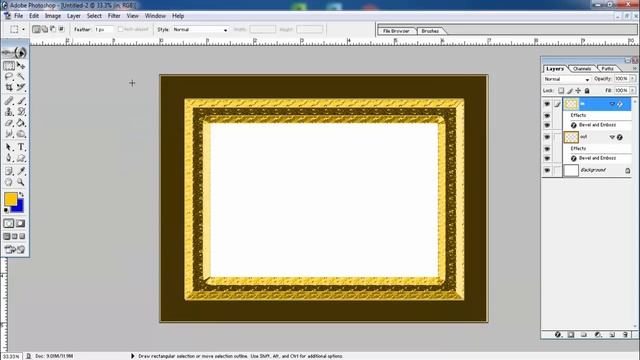Image resolution: width=640 pixels, height=360 pixels.
Task: Collapse effects list of the selected top layer
Action: pyautogui.click(x=612, y=104)
